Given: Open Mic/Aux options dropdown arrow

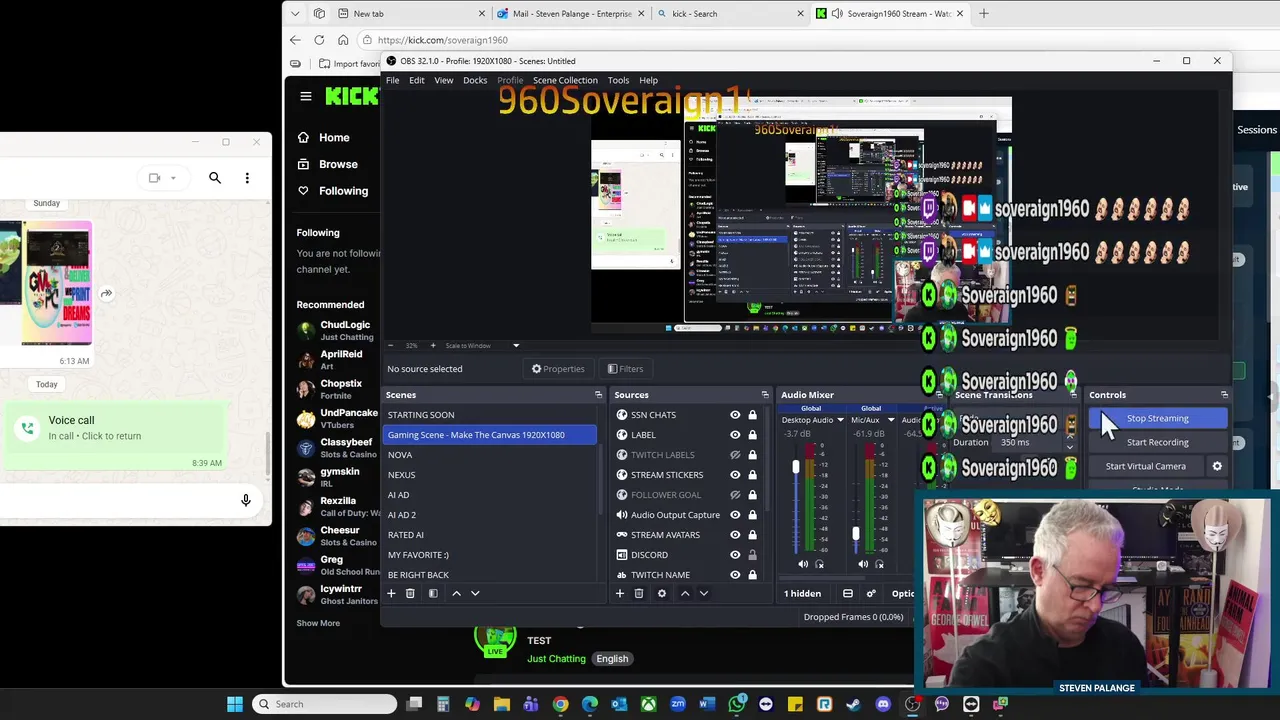Looking at the screenshot, I should (x=891, y=420).
